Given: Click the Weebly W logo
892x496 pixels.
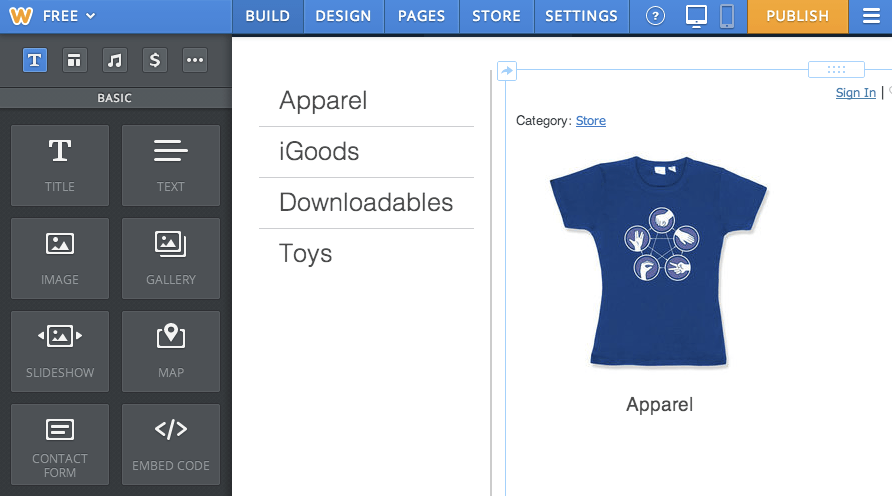Looking at the screenshot, I should coord(21,15).
